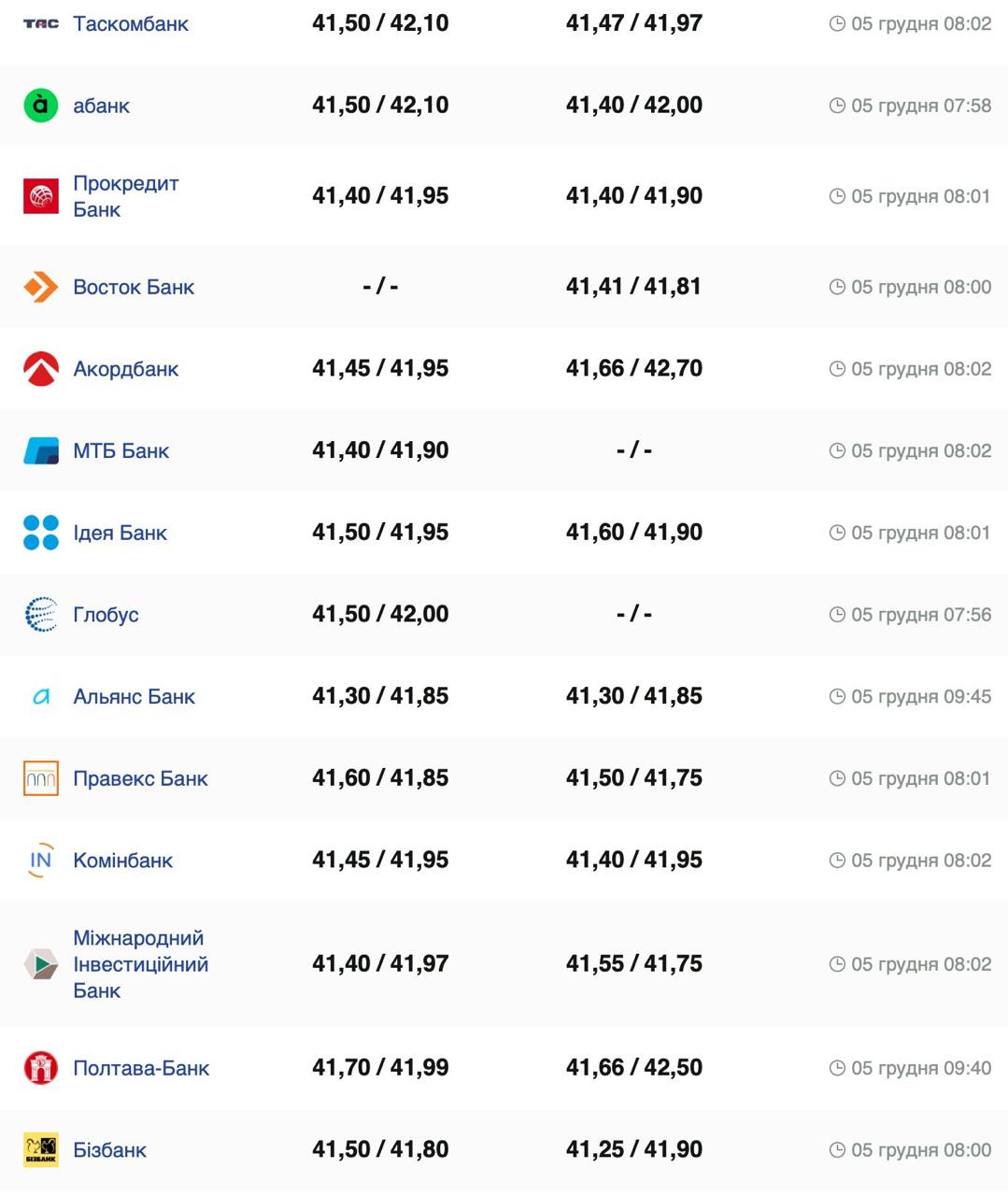
Task: Click the Глобус globe logo icon
Action: (x=40, y=615)
